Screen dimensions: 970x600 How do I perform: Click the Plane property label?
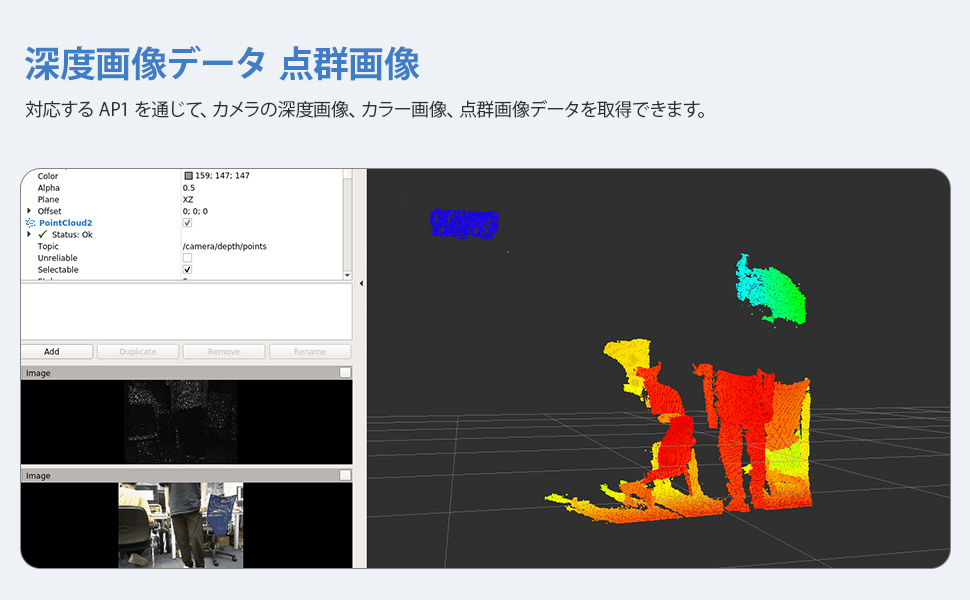pyautogui.click(x=48, y=199)
